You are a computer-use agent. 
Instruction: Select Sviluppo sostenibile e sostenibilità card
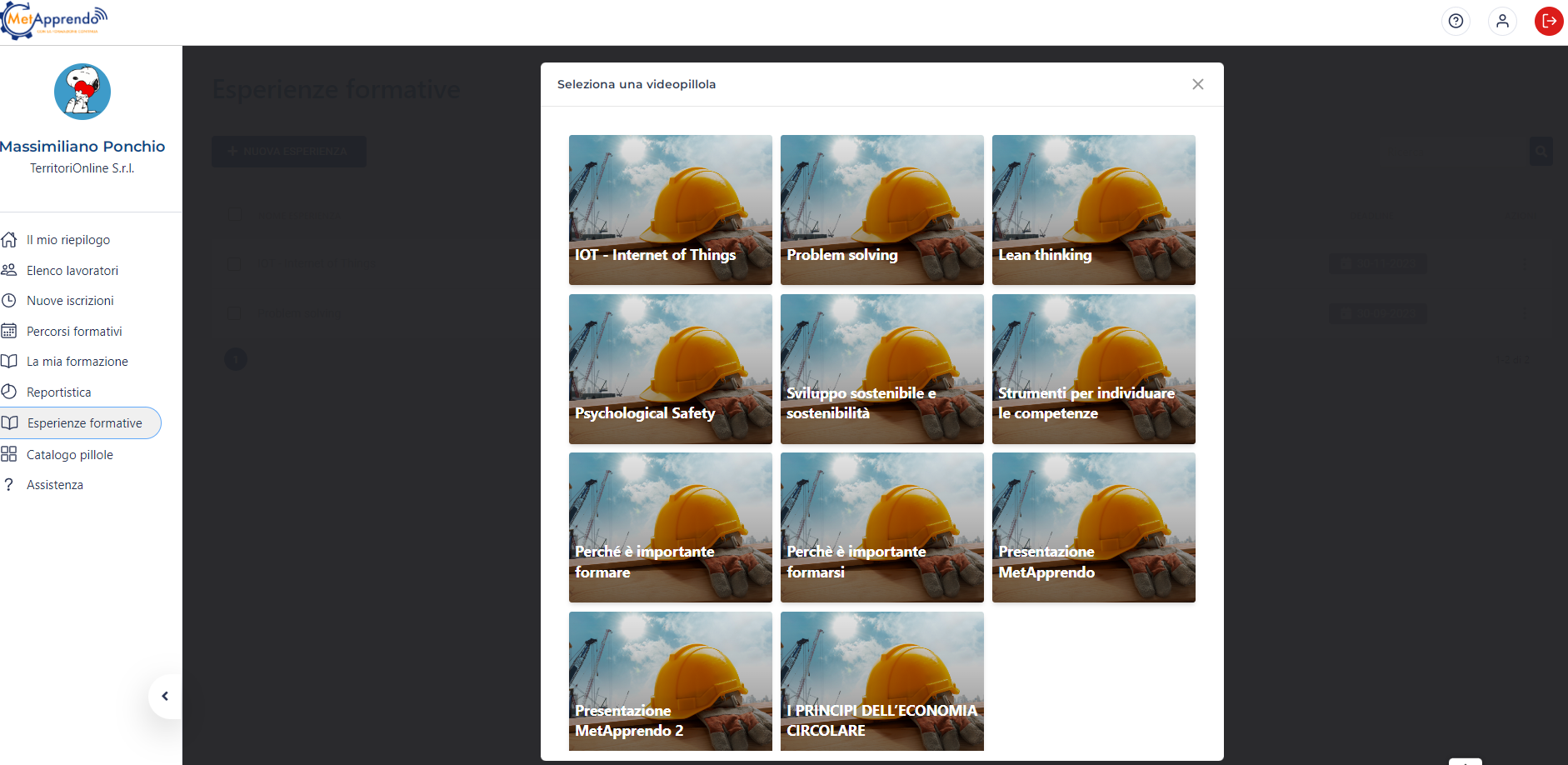click(x=882, y=369)
